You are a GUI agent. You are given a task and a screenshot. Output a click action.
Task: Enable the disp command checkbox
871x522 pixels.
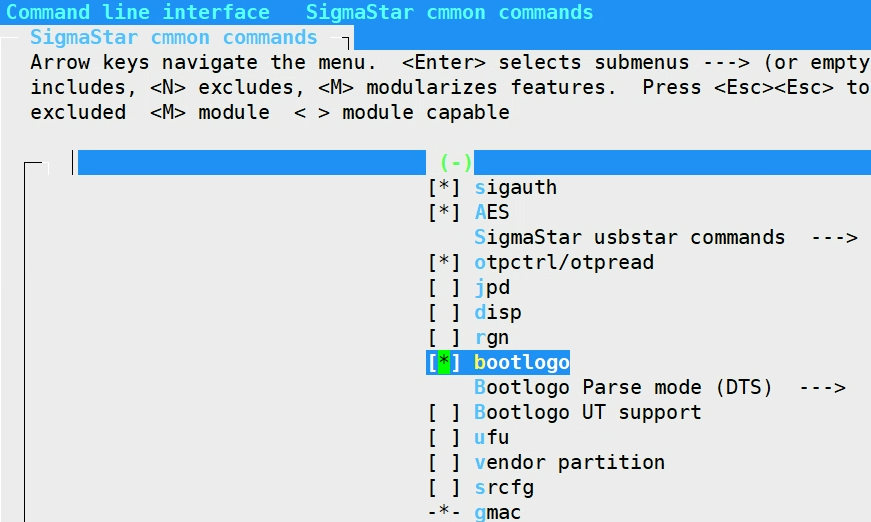pyautogui.click(x=444, y=313)
